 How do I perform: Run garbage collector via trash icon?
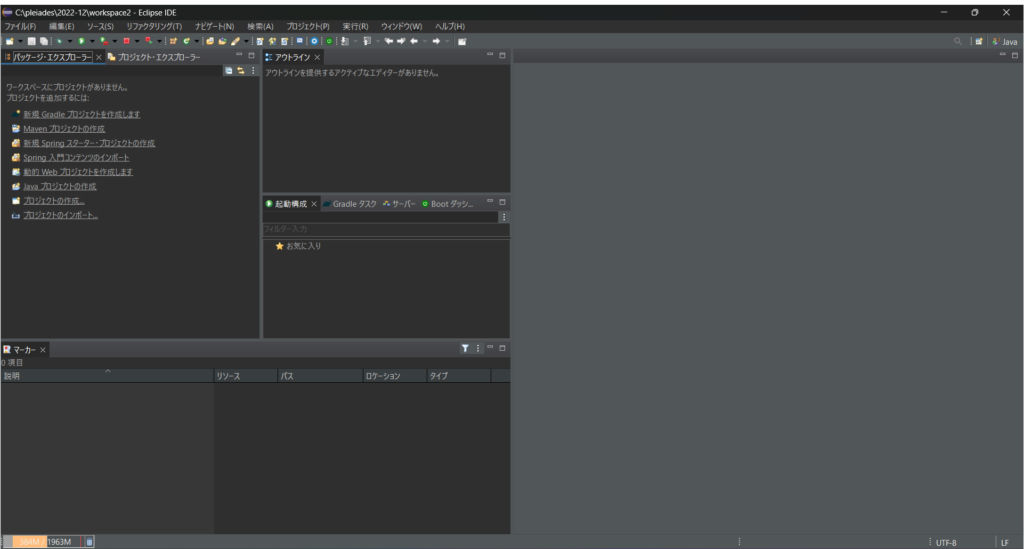coord(89,542)
